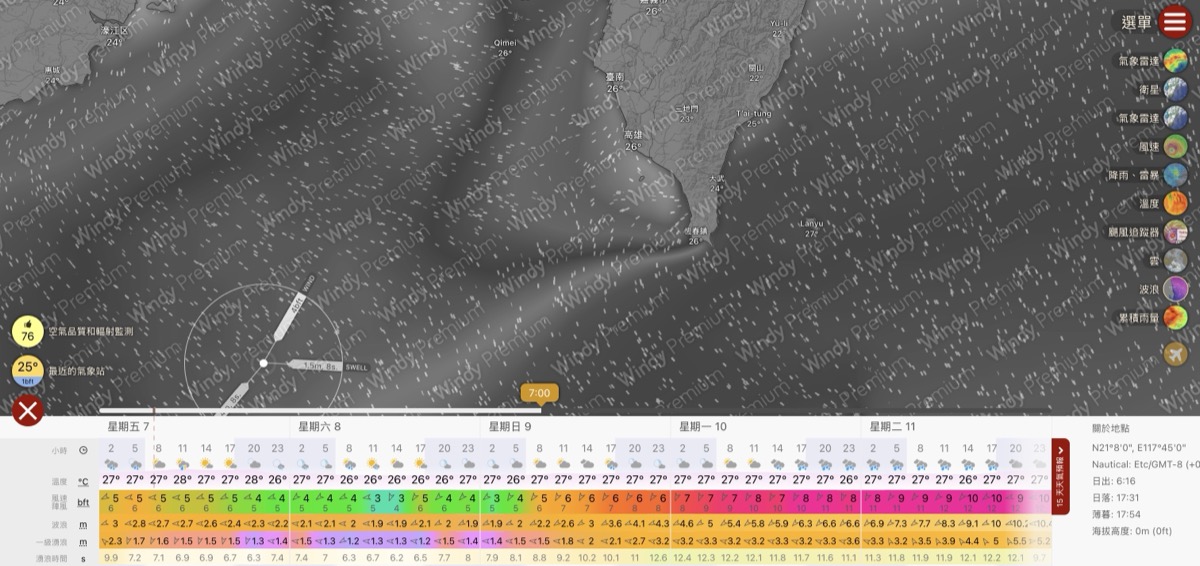The height and width of the screenshot is (566, 1200).
Task: Open the 颱風追蹤器 hurricane tracker
Action: pos(1175,232)
